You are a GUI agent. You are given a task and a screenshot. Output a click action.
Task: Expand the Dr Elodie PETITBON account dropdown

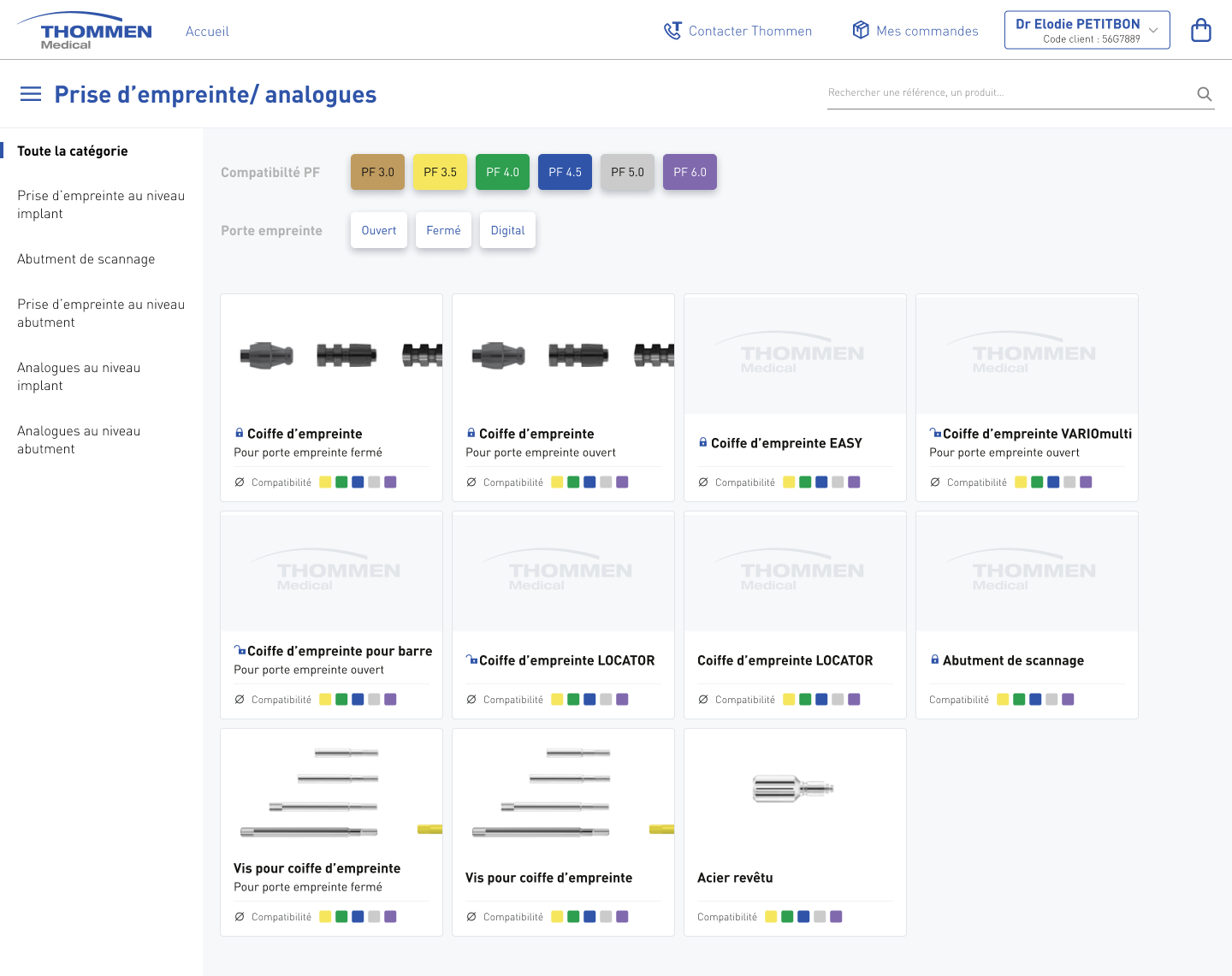(x=1087, y=30)
